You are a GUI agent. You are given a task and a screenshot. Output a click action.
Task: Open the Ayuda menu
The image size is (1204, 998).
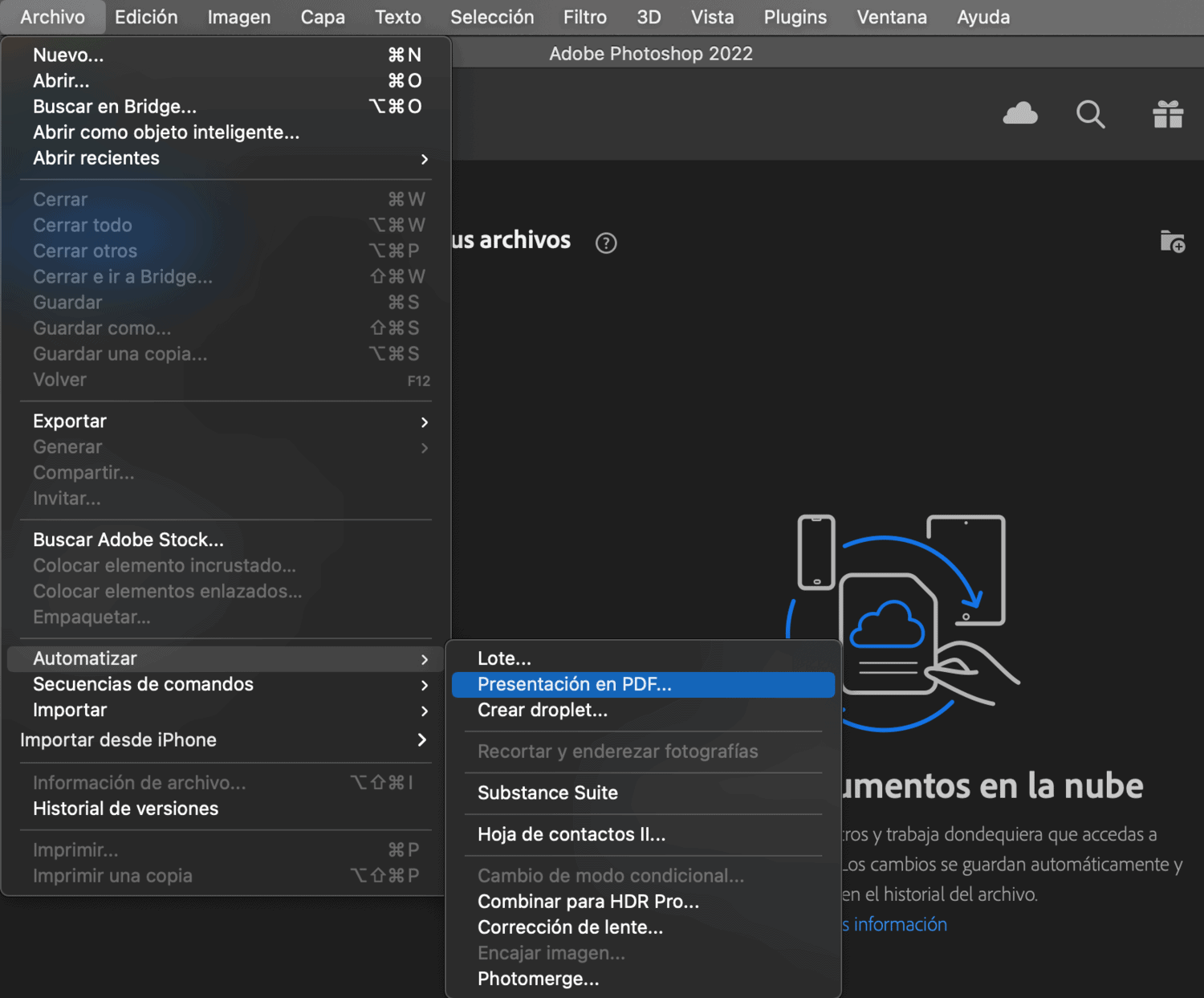coord(983,17)
